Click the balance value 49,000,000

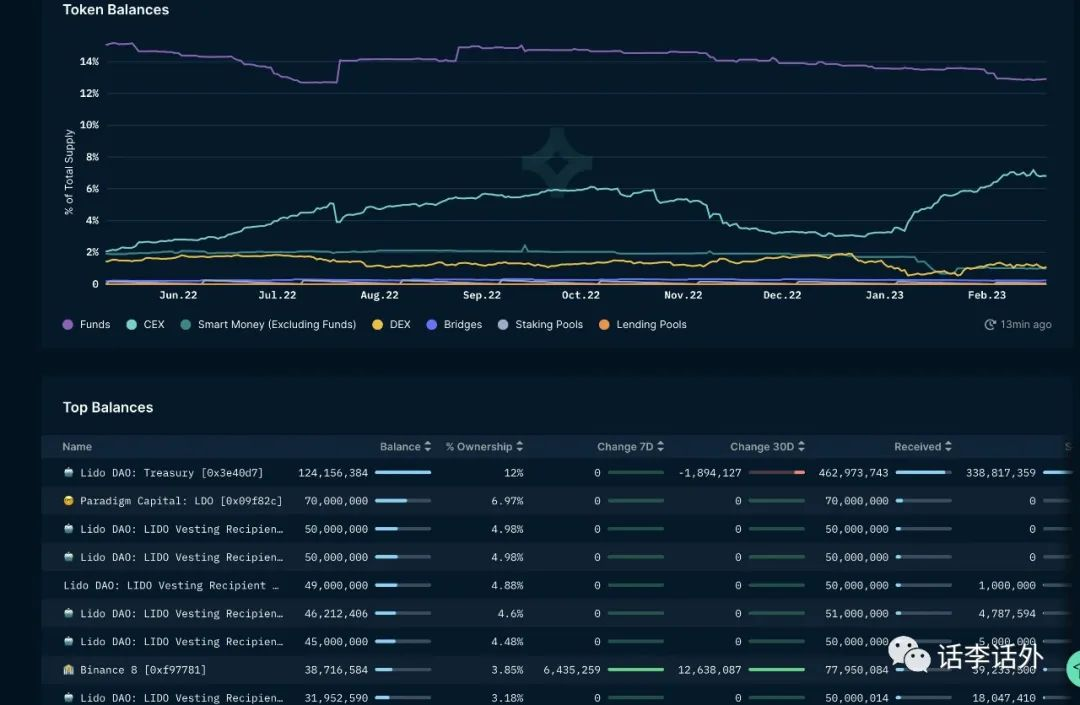point(336,585)
